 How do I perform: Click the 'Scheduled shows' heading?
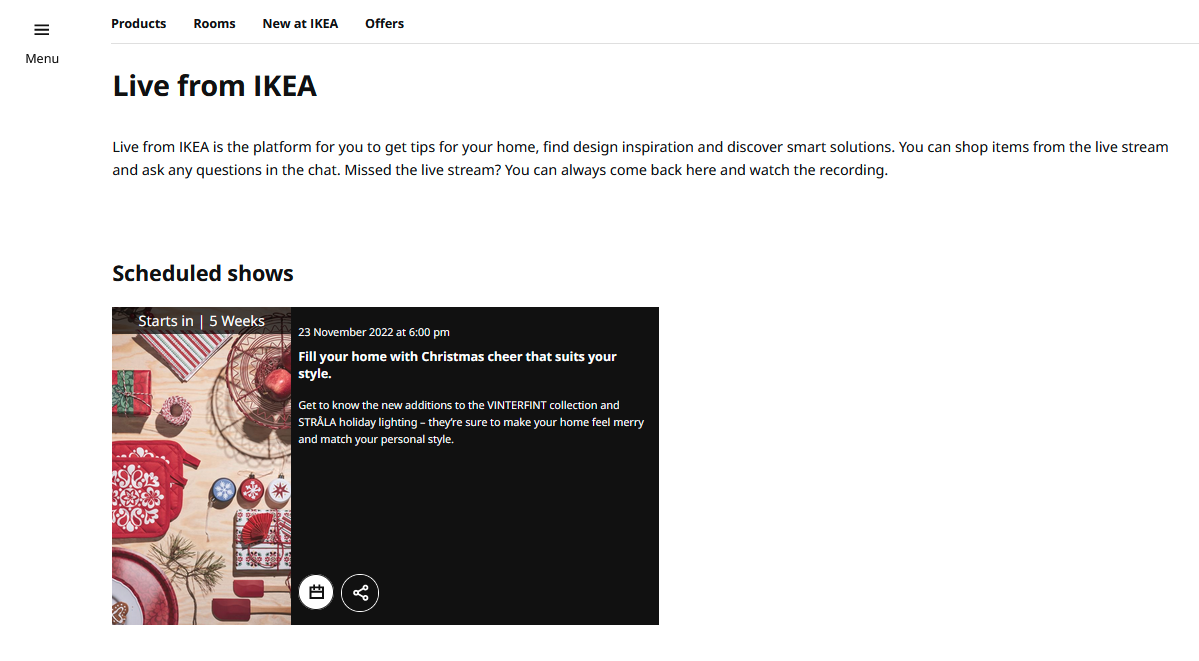pyautogui.click(x=203, y=273)
